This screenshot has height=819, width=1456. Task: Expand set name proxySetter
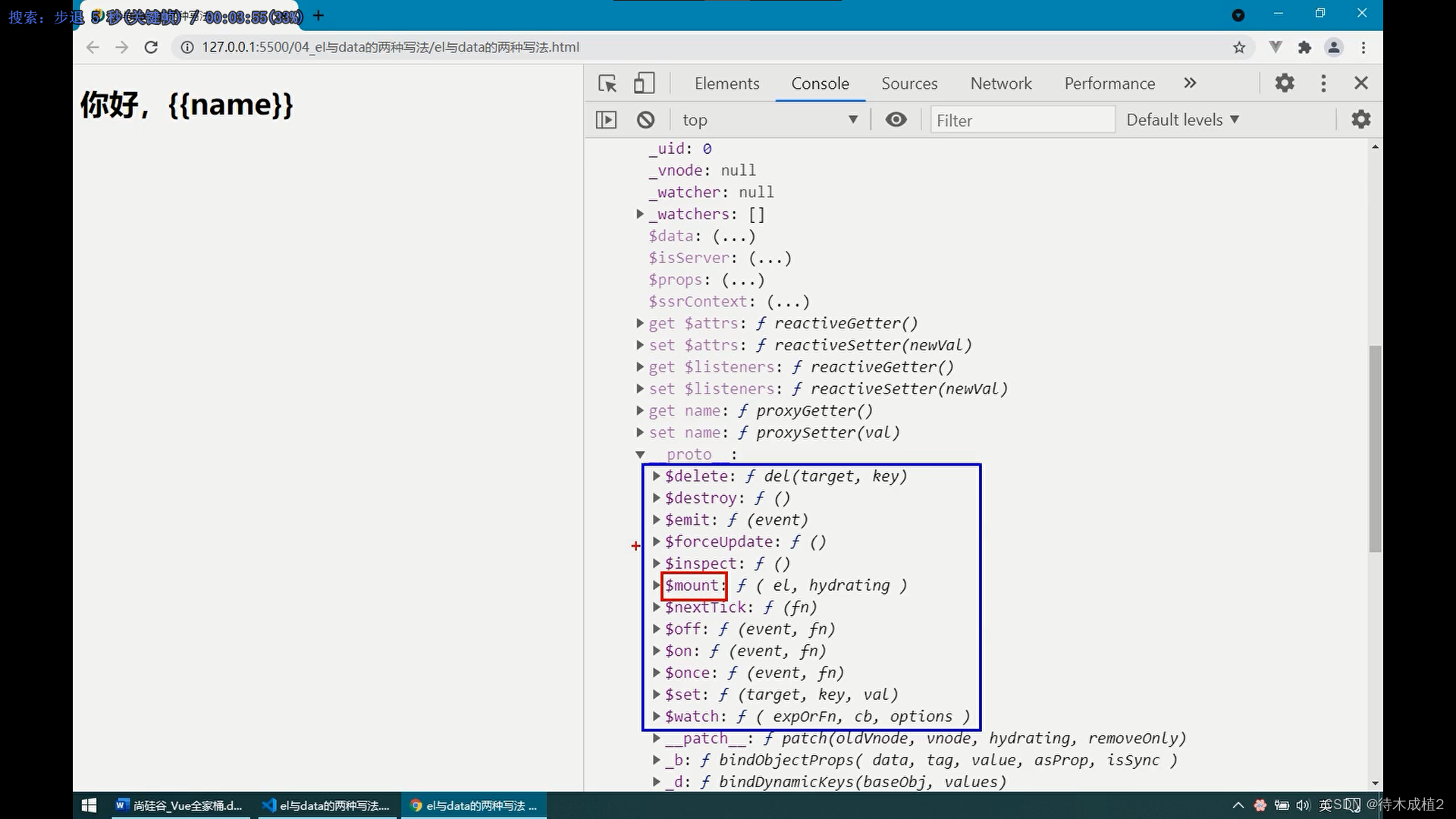640,433
